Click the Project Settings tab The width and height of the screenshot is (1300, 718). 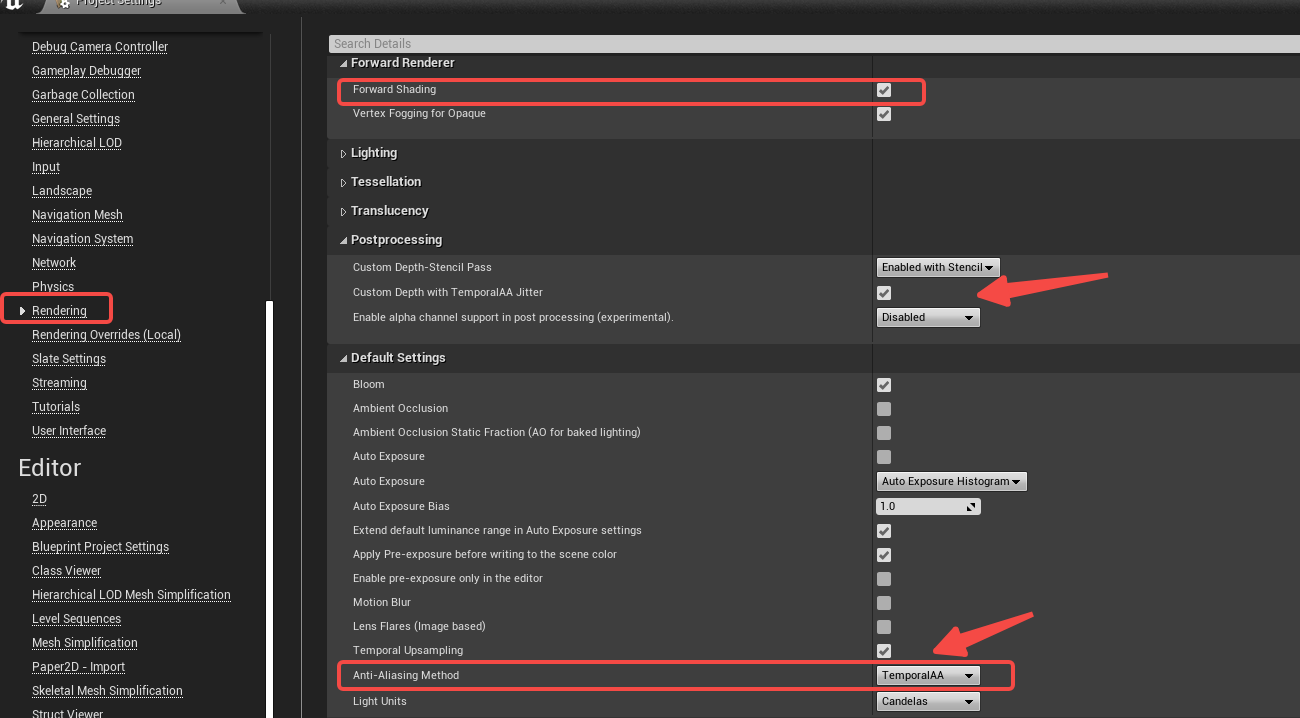(x=138, y=4)
